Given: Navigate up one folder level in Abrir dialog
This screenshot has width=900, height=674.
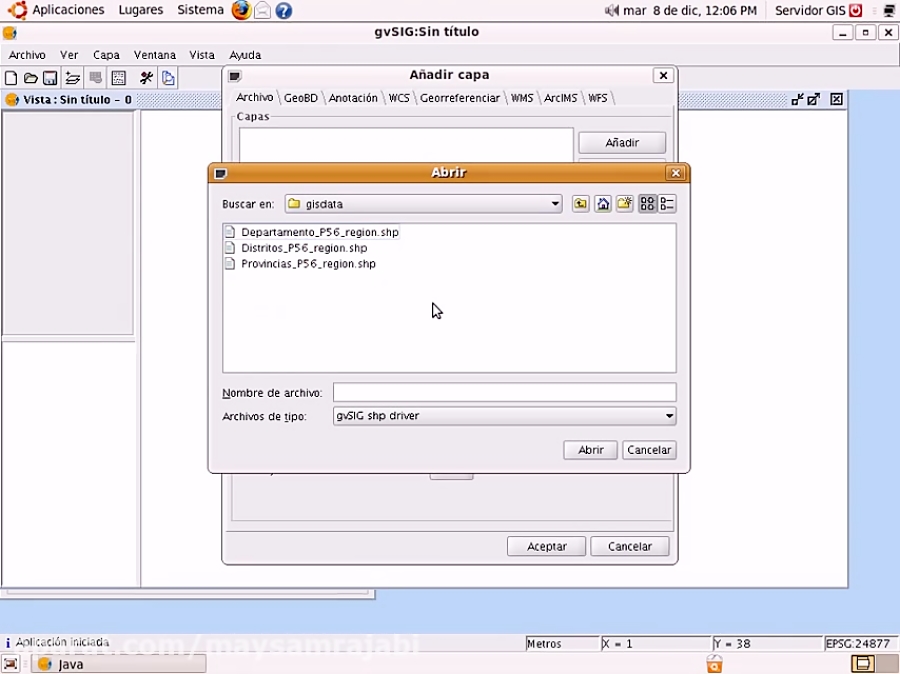Looking at the screenshot, I should tap(581, 204).
